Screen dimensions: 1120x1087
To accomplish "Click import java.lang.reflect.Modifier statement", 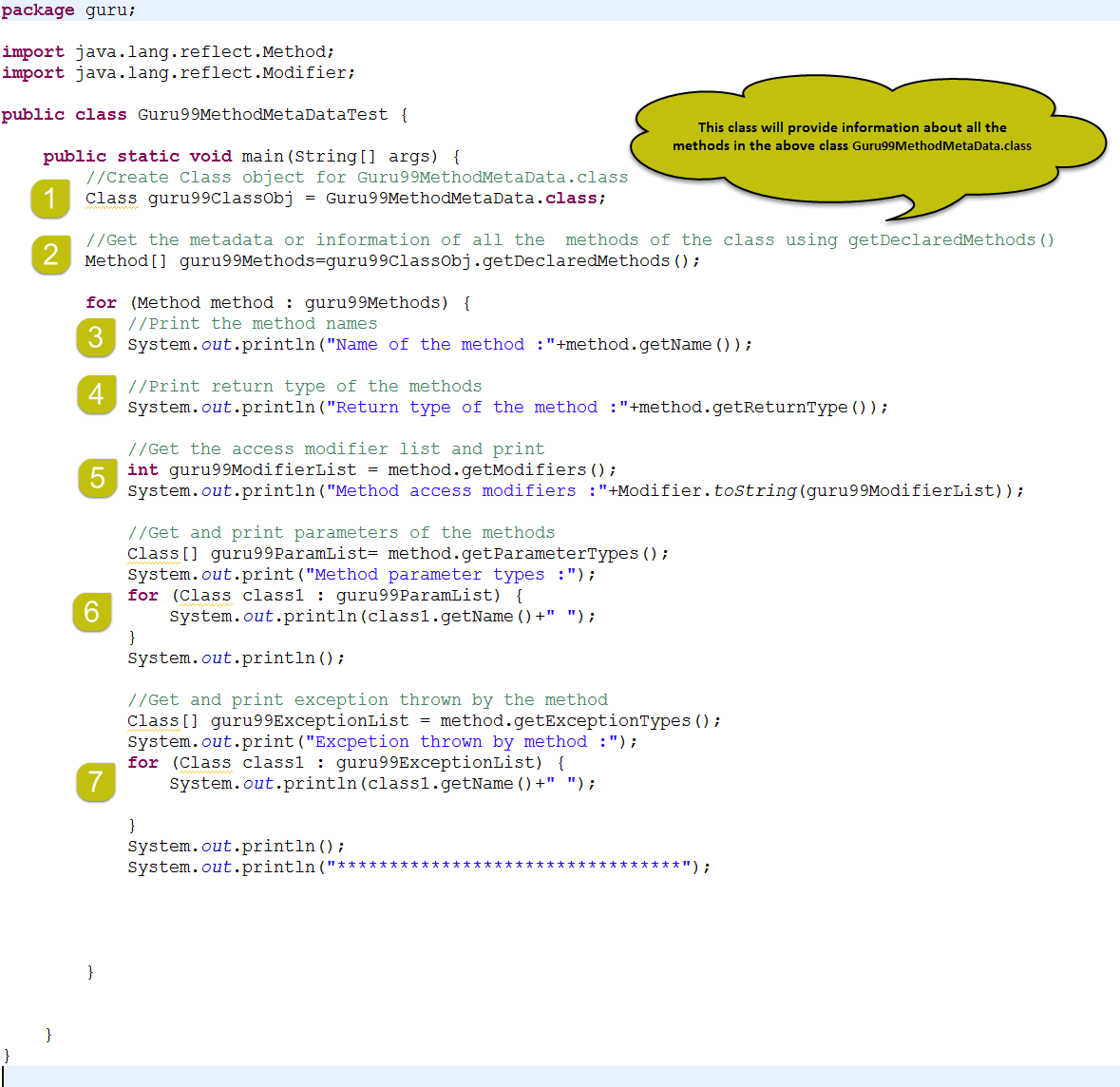I will coord(178,73).
